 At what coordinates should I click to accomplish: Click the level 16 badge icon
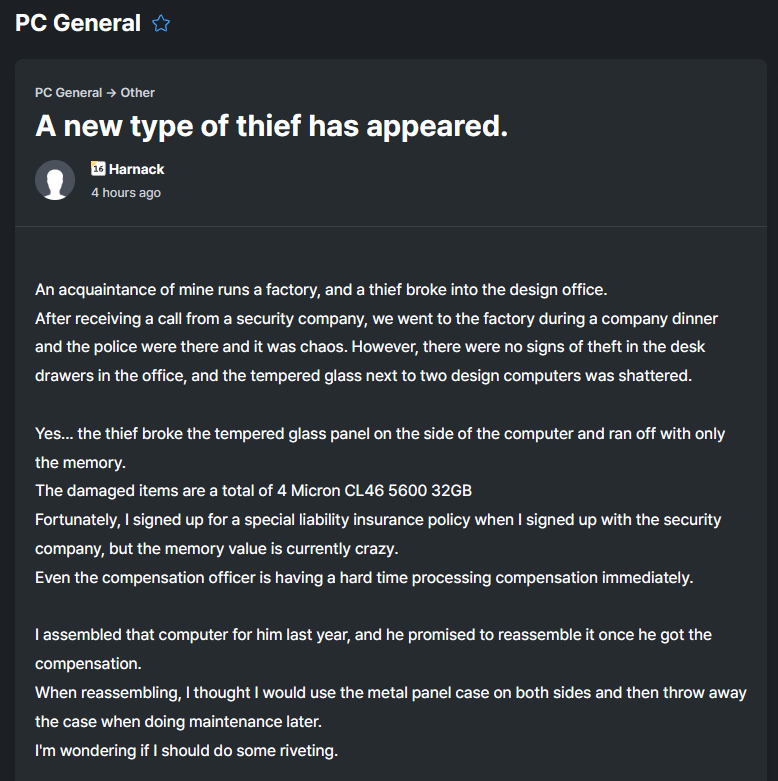[x=98, y=169]
